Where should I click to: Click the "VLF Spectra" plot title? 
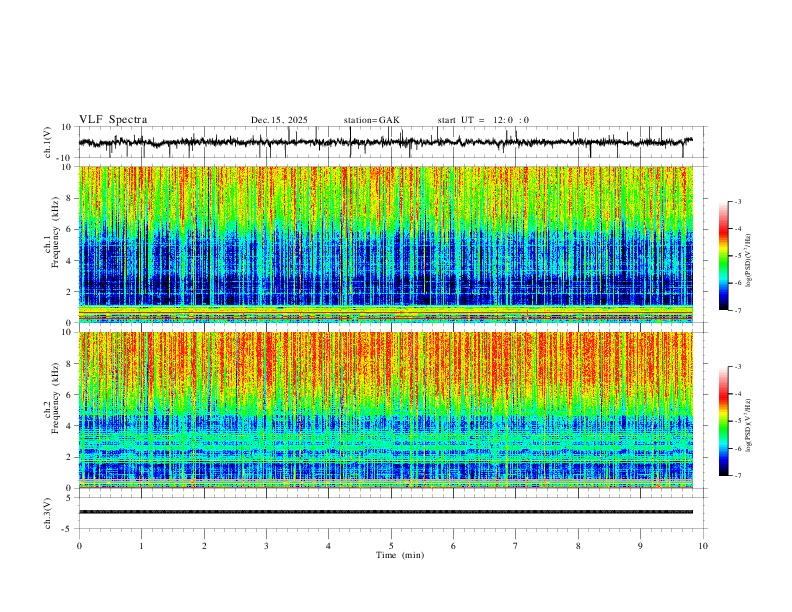[113, 120]
